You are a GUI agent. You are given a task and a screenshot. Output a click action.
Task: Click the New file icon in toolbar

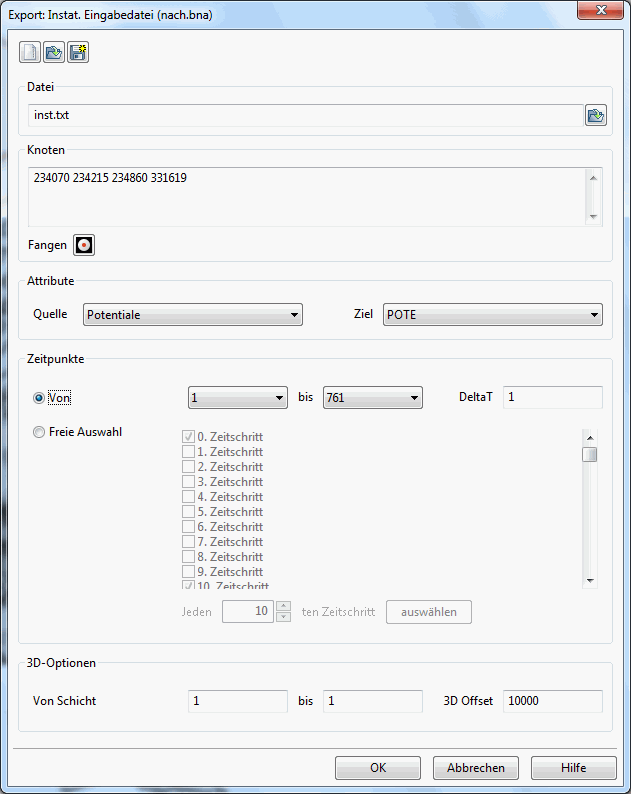pos(31,52)
